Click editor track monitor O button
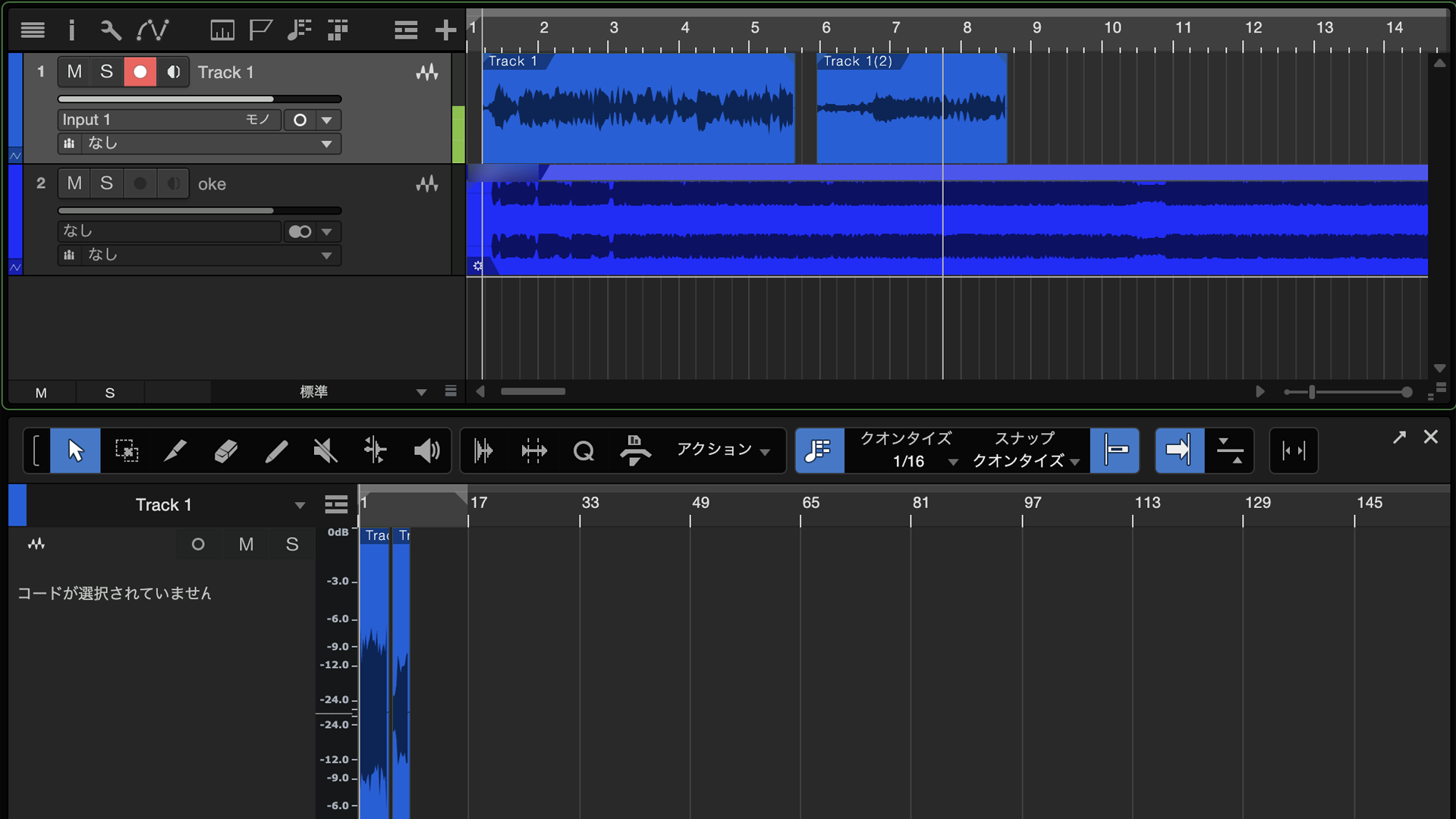Screen dimensions: 1456x819 click(x=198, y=544)
